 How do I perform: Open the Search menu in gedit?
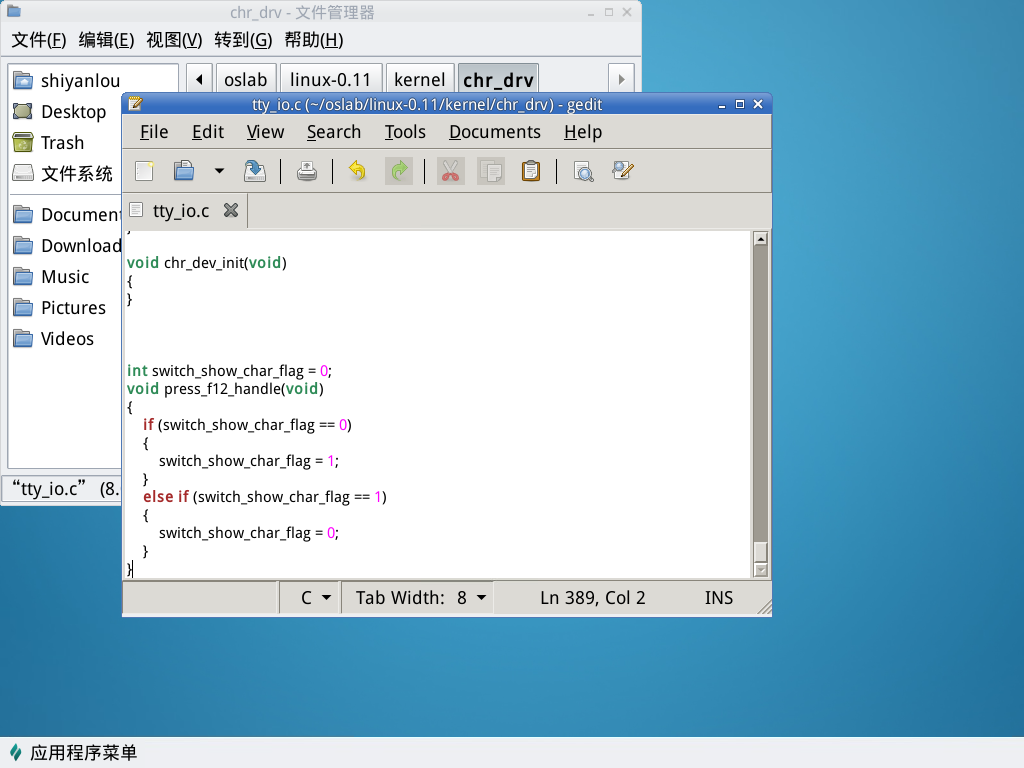coord(333,132)
